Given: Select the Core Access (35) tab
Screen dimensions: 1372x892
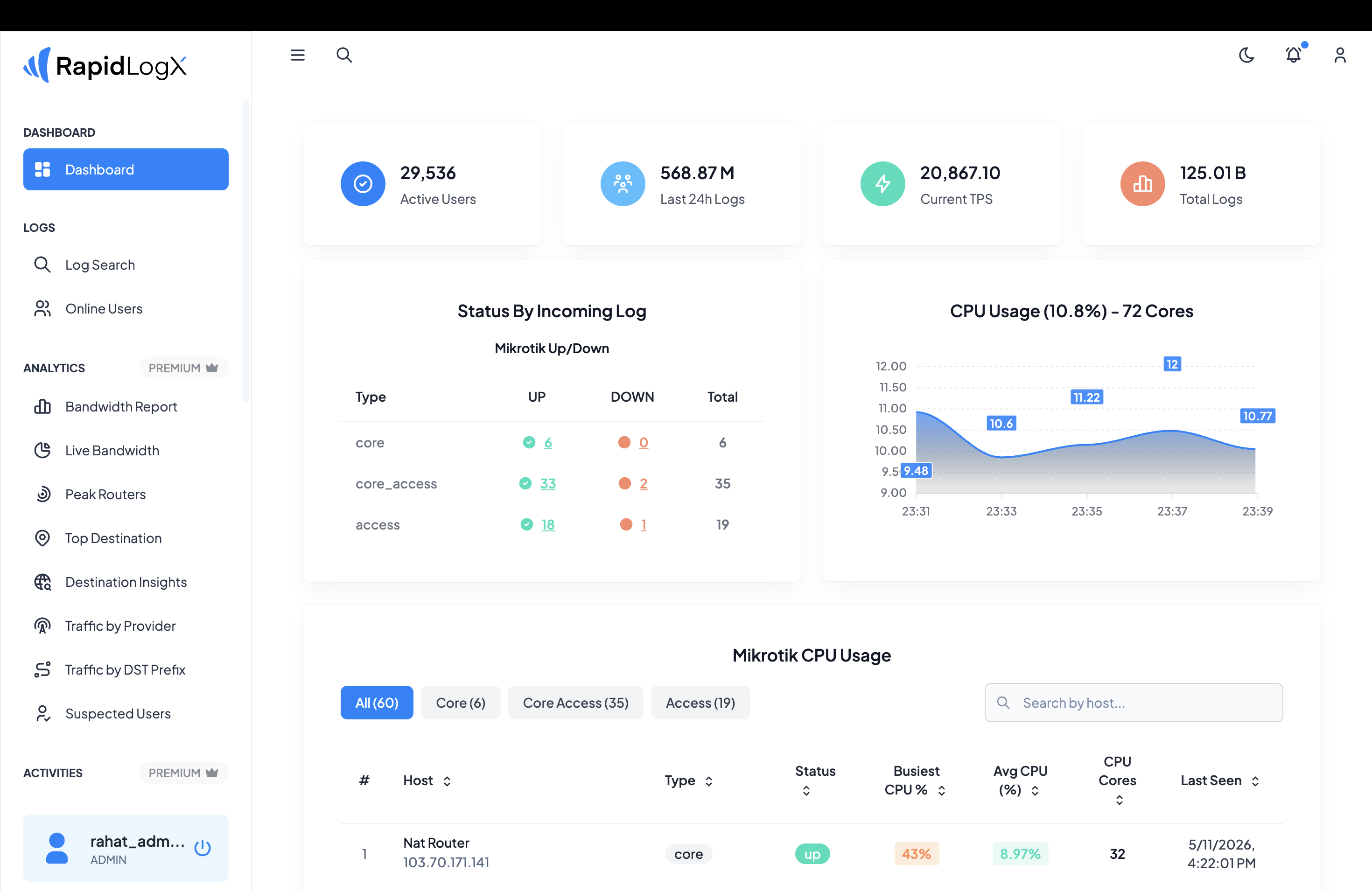Looking at the screenshot, I should click(575, 703).
